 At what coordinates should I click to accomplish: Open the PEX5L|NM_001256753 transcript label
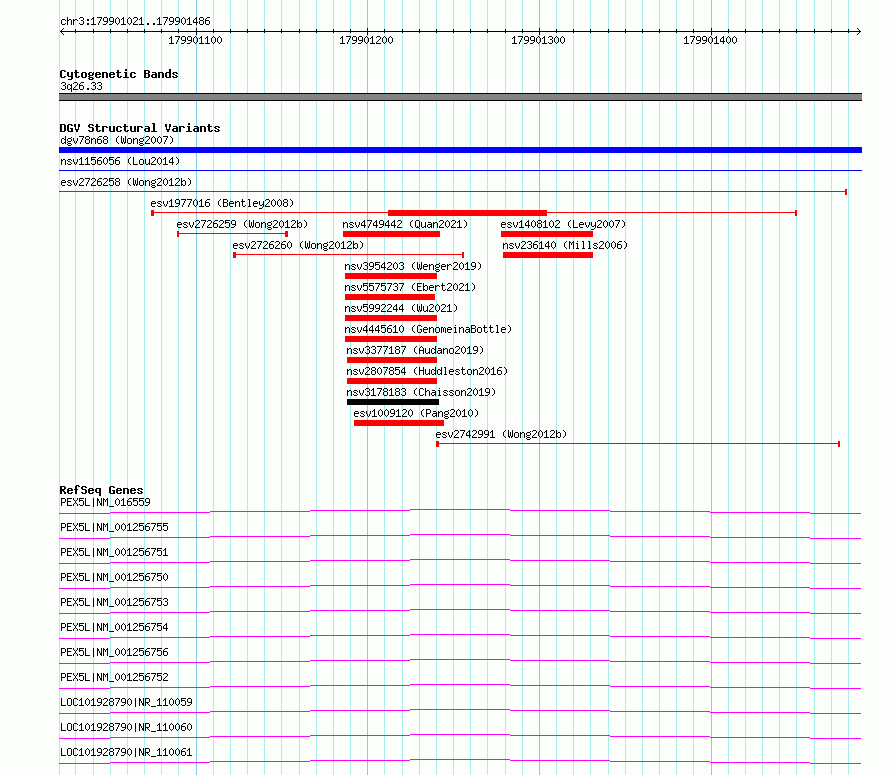click(x=114, y=602)
